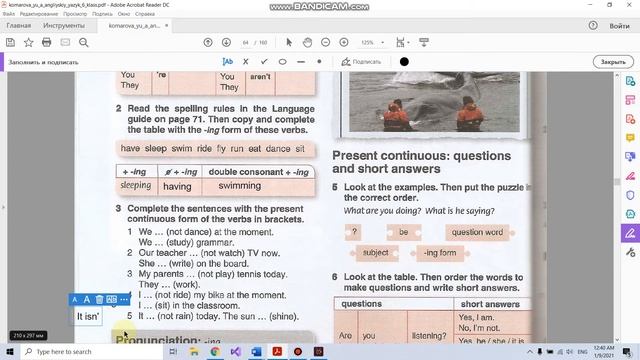The height and width of the screenshot is (360, 640).
Task: Zoom out with minus icon
Action: [x=325, y=42]
